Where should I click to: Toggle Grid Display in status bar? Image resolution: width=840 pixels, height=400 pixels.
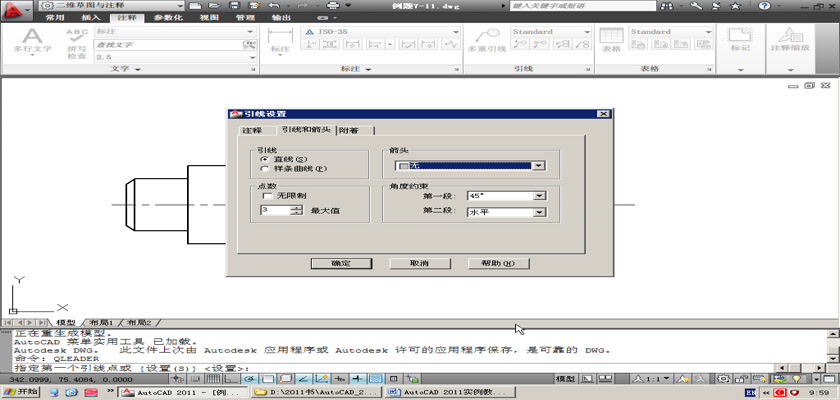214,379
